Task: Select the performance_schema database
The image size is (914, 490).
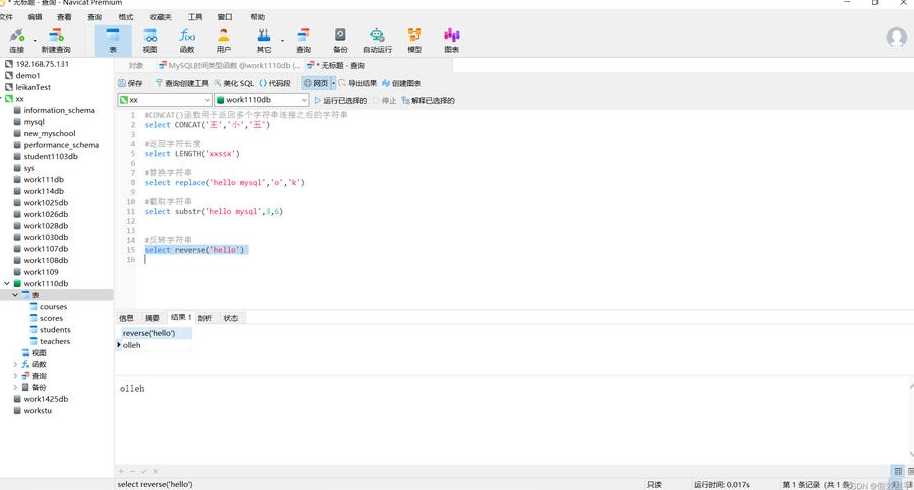Action: 56,144
